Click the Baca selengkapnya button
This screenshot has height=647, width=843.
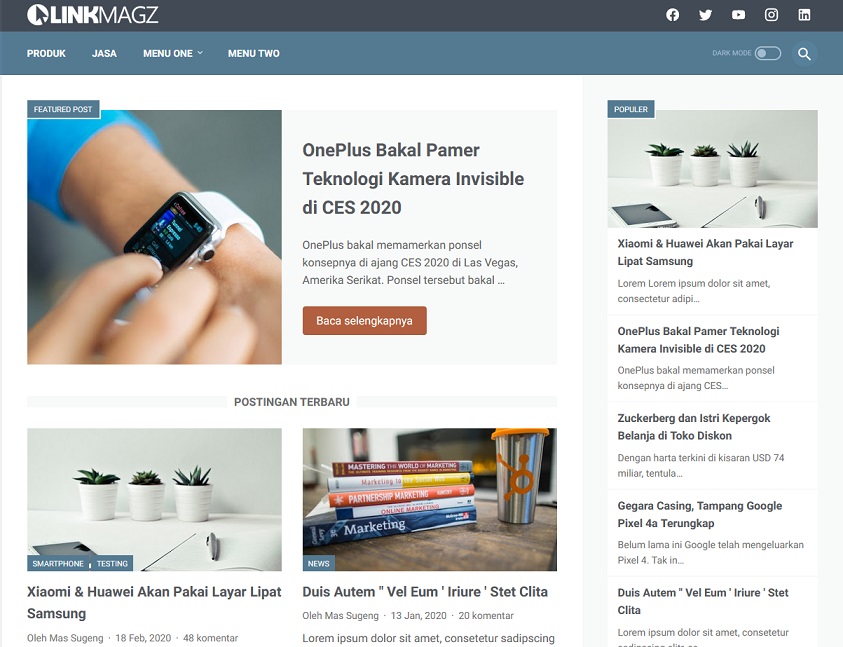tap(365, 321)
